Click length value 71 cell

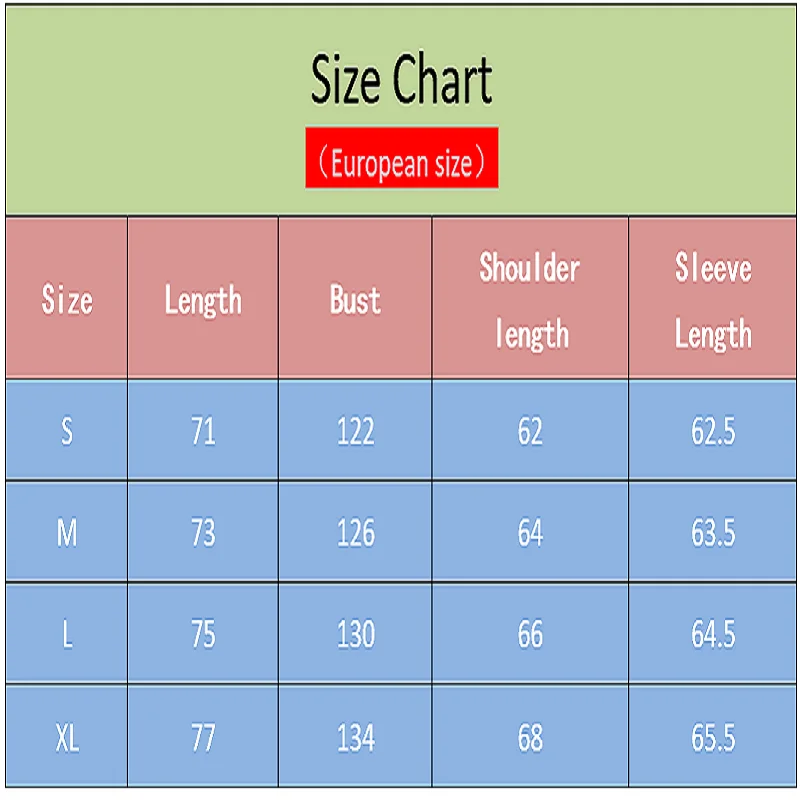(203, 431)
